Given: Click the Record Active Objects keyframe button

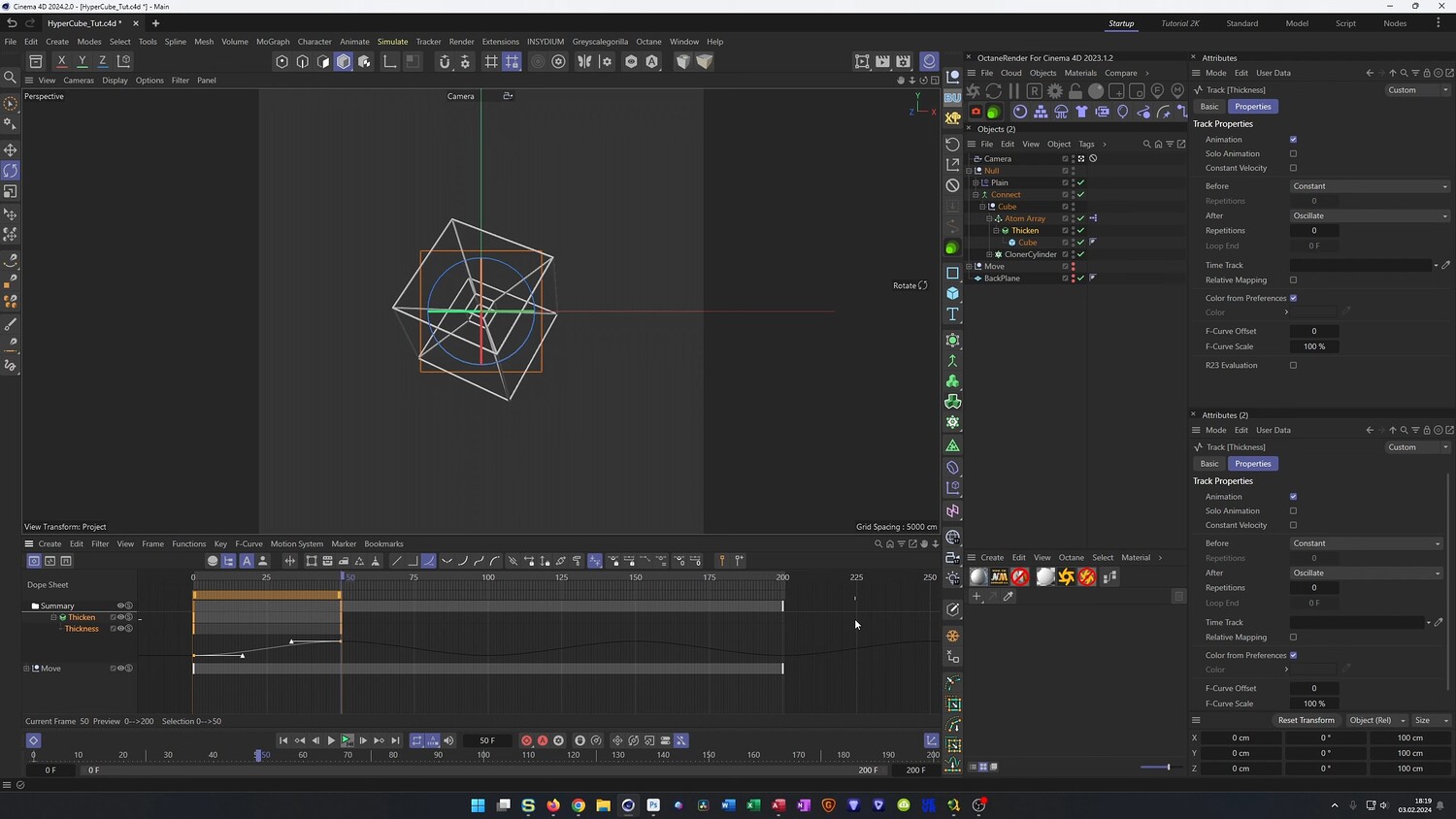Looking at the screenshot, I should tap(526, 740).
